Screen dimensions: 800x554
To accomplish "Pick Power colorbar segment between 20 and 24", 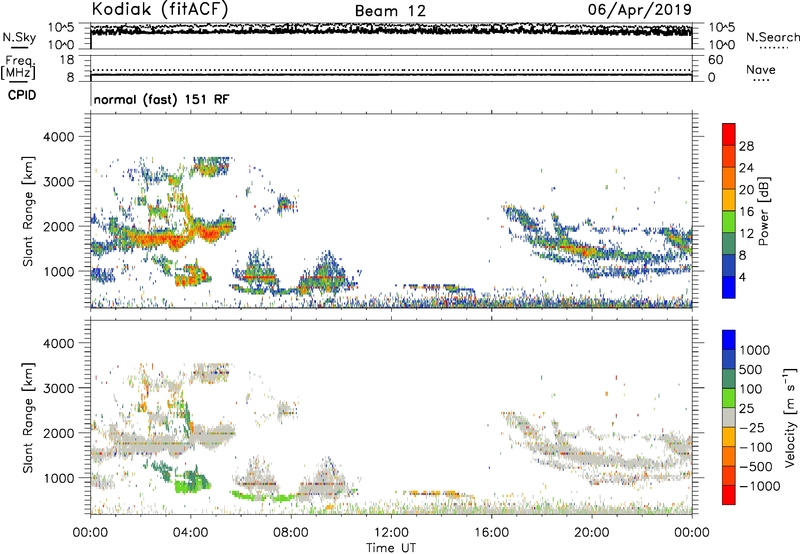I will point(729,179).
